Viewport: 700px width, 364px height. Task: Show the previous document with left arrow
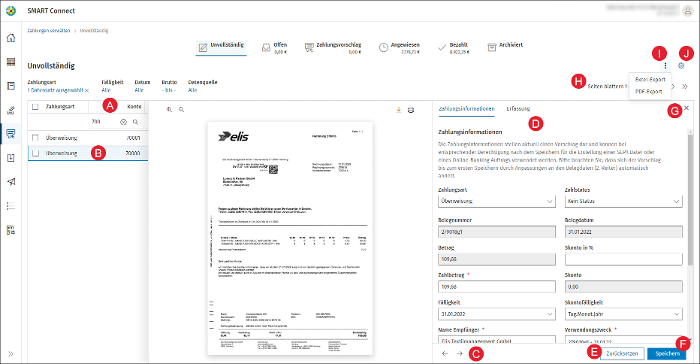point(445,353)
